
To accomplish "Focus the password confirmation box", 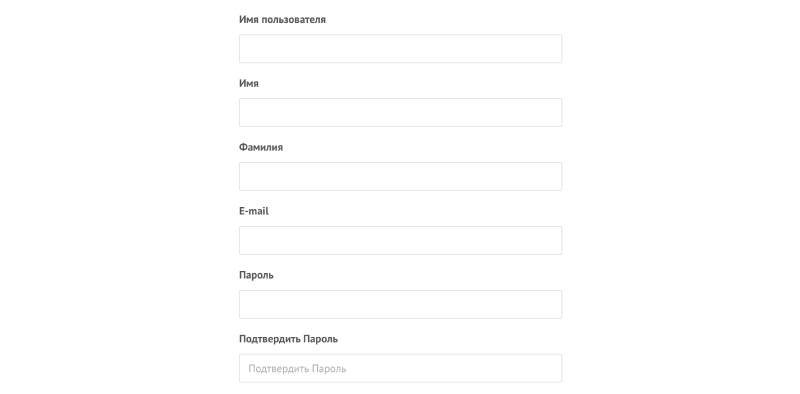I will tap(401, 368).
